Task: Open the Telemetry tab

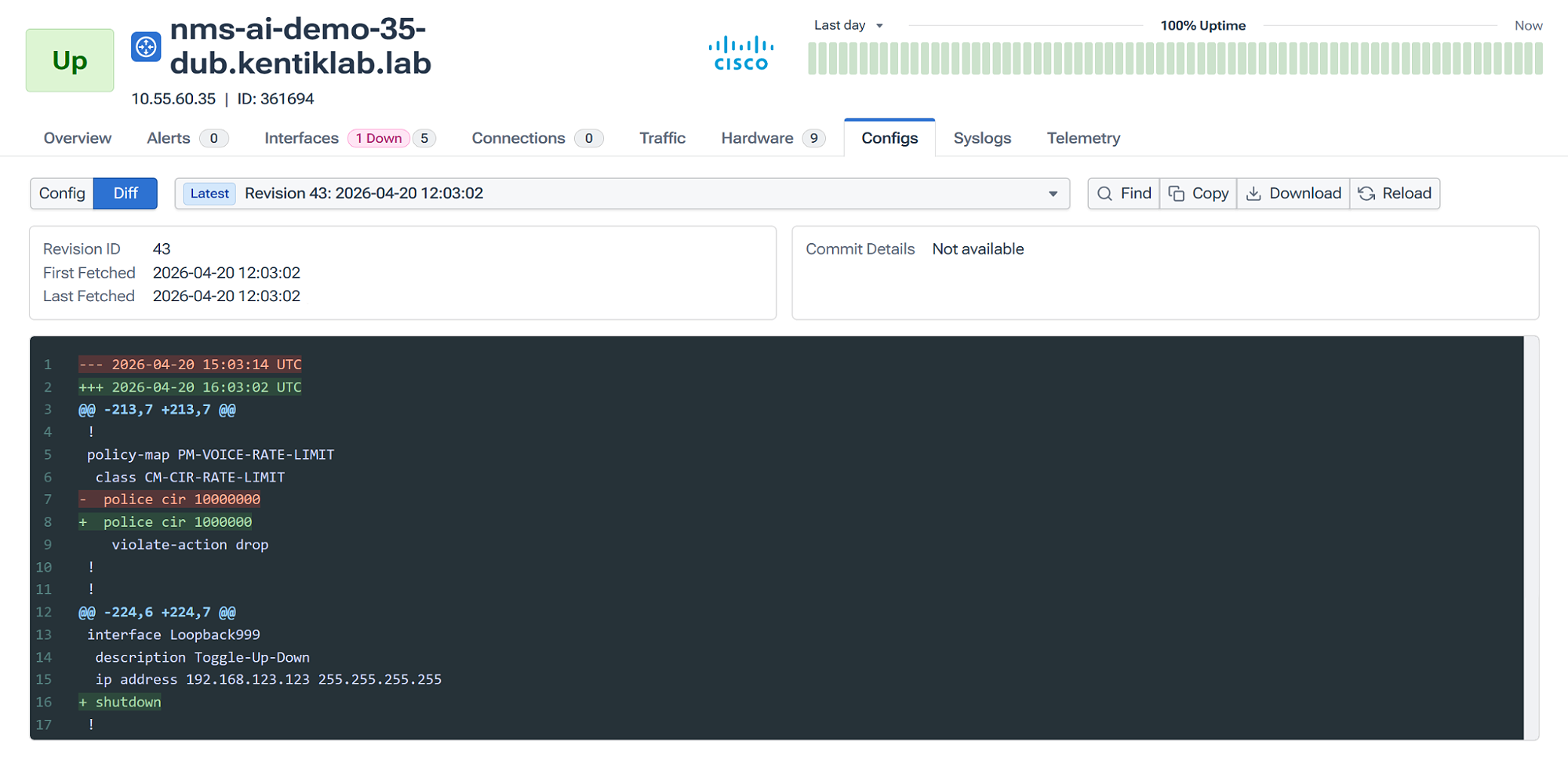Action: pyautogui.click(x=1082, y=138)
